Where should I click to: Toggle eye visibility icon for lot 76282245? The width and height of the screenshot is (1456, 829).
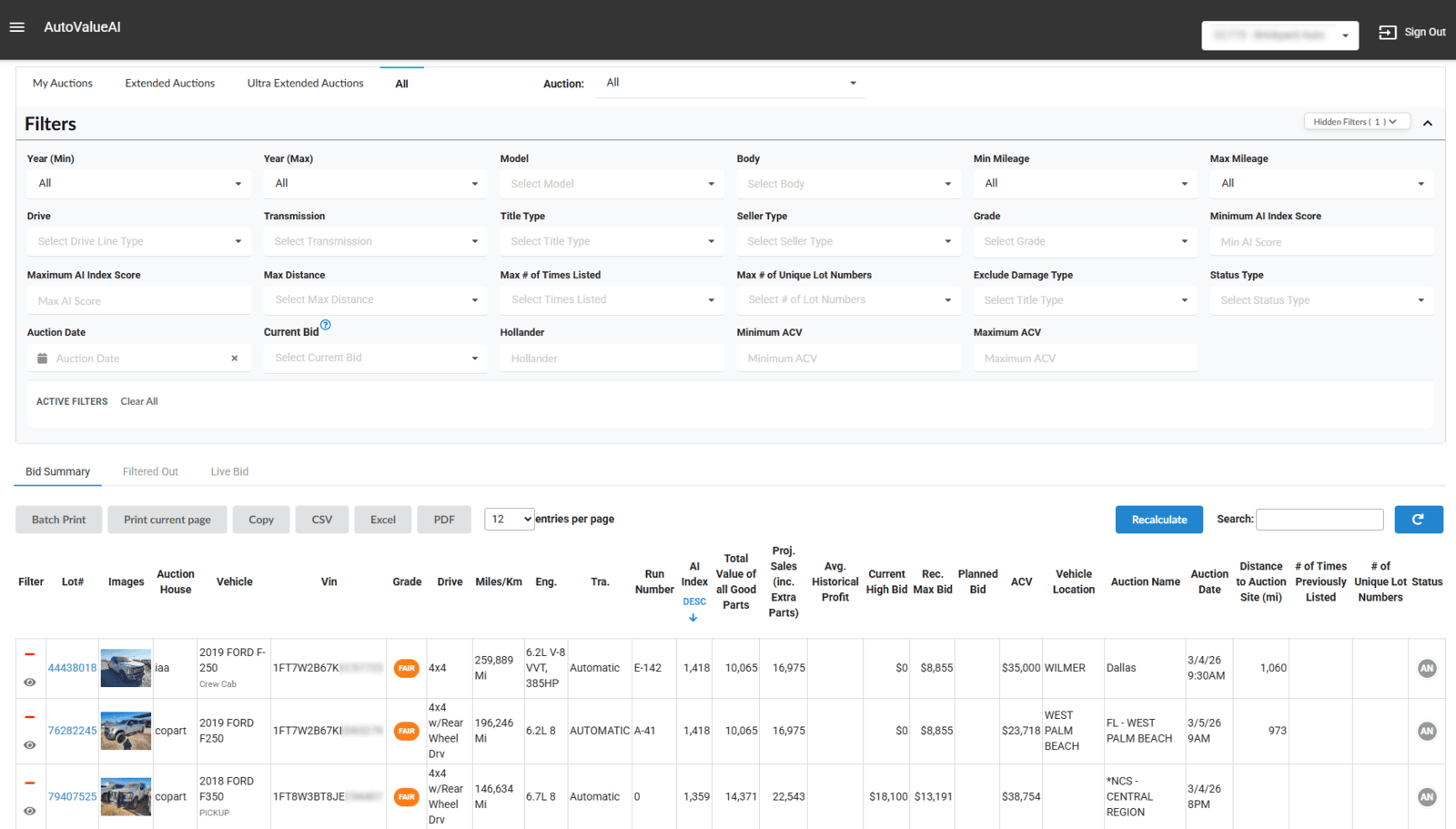(x=30, y=745)
